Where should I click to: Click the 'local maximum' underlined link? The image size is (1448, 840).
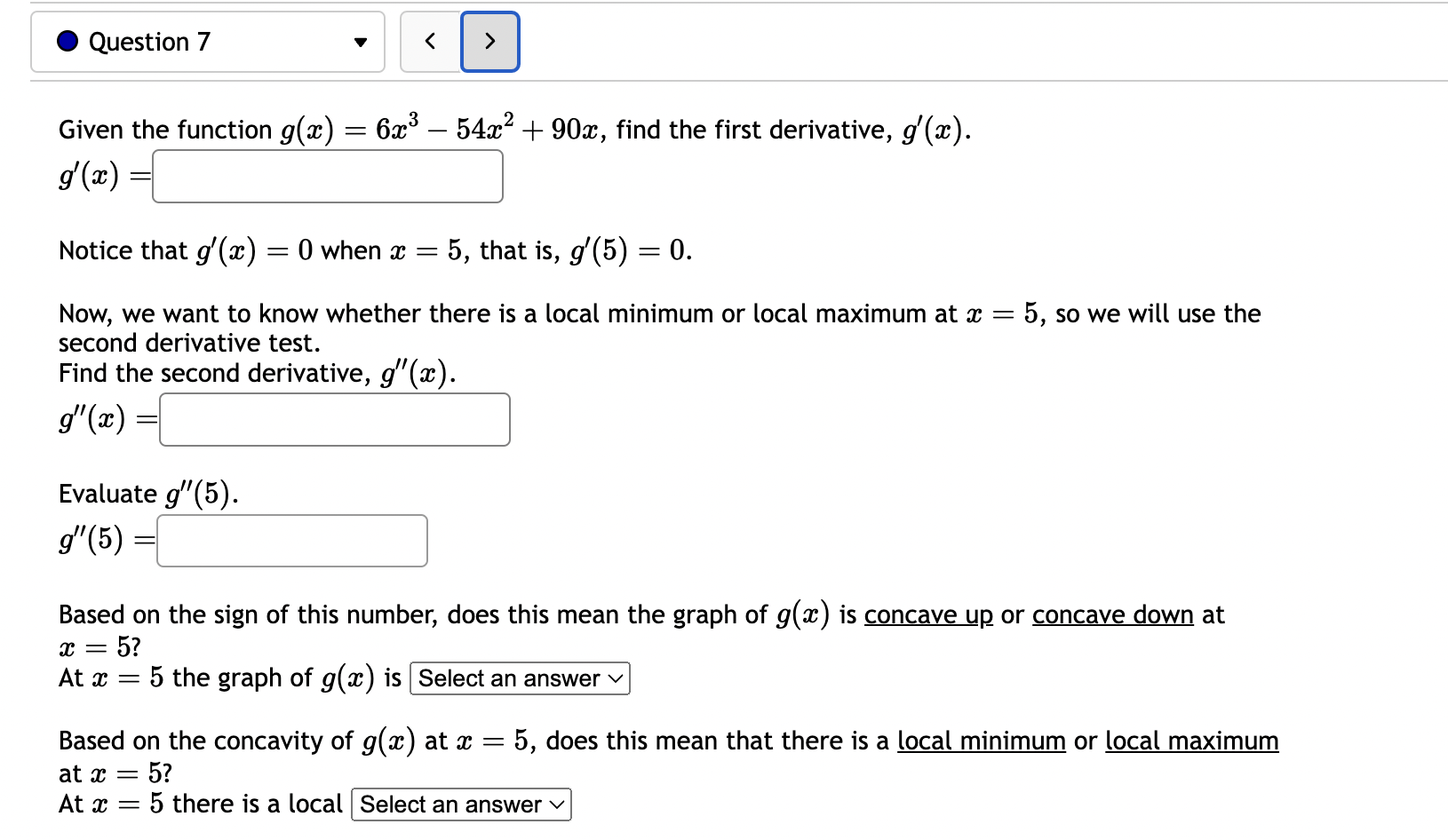click(1191, 741)
